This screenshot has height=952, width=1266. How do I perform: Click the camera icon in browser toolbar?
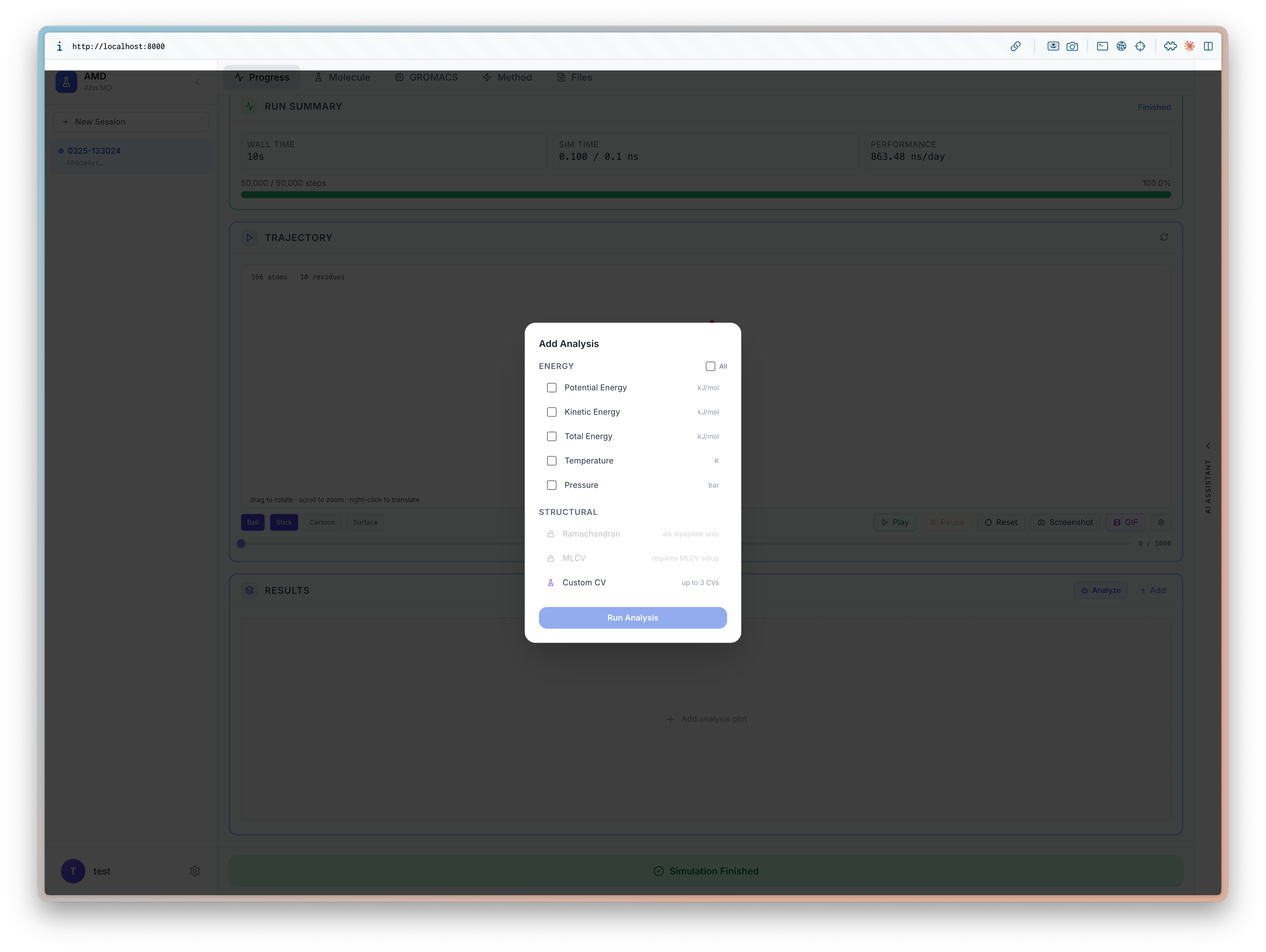[1072, 46]
